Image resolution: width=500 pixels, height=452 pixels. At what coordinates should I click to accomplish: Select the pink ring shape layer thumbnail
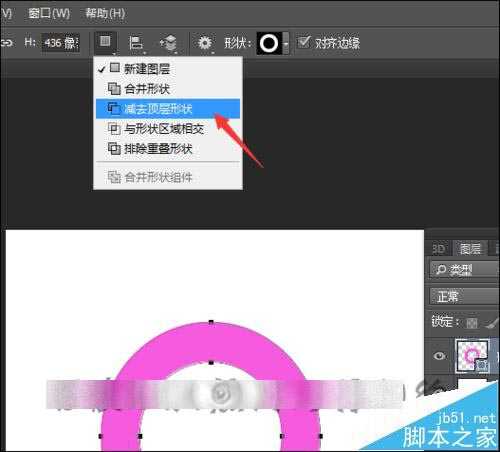point(473,355)
